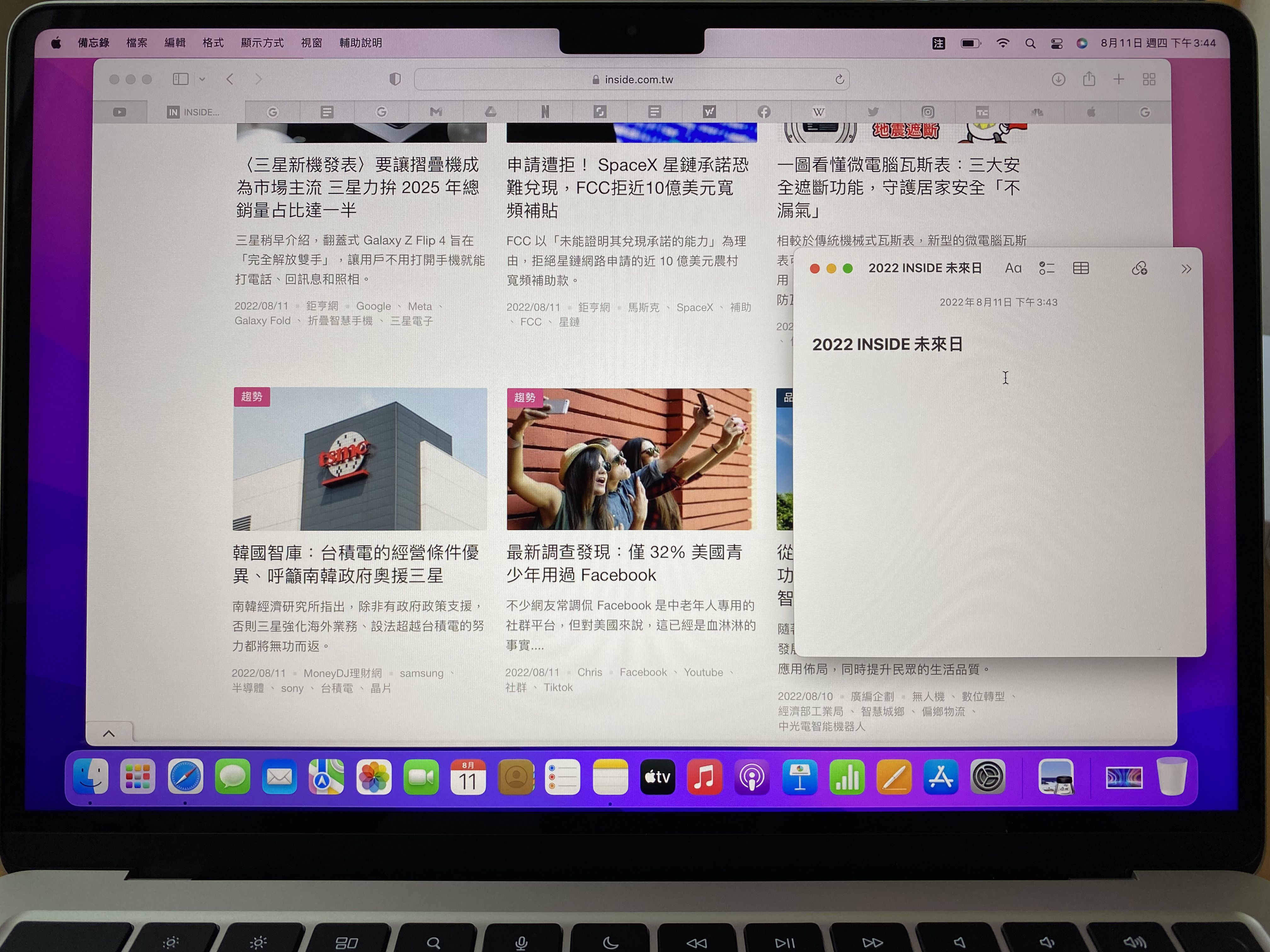This screenshot has width=1270, height=952.
Task: Click the scroll-to-top chevron on the page
Action: [x=109, y=734]
